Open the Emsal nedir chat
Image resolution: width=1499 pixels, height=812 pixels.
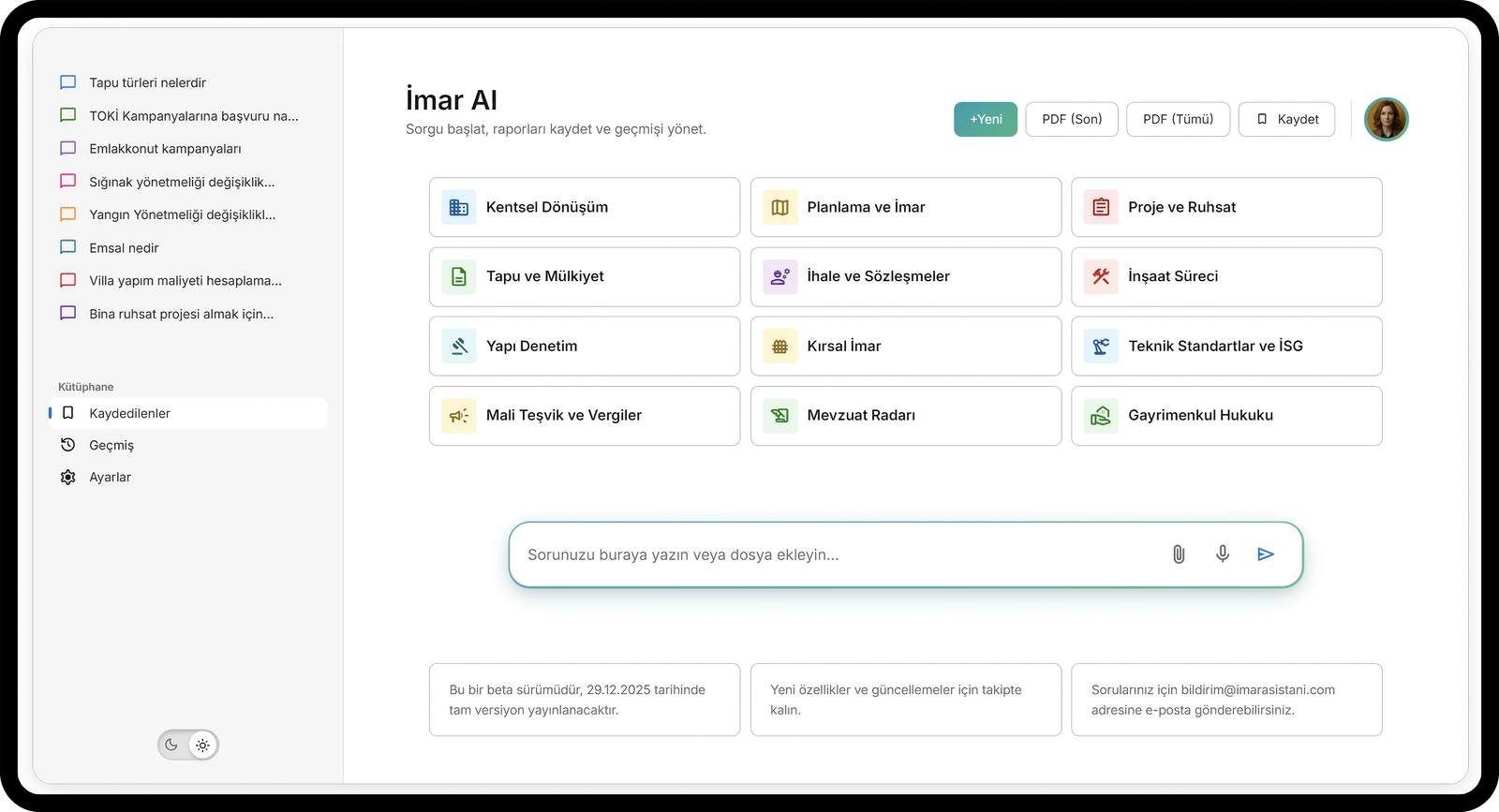tap(124, 248)
